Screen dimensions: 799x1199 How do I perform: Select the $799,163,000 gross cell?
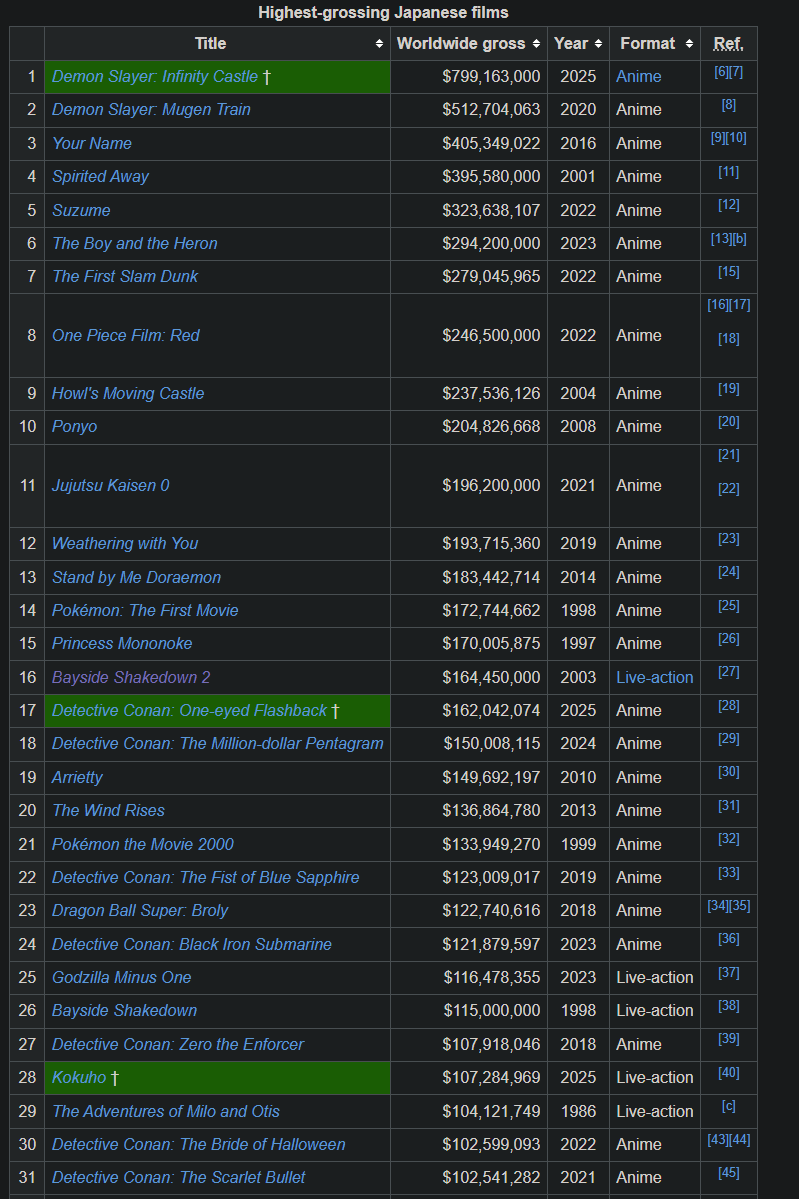coord(469,76)
